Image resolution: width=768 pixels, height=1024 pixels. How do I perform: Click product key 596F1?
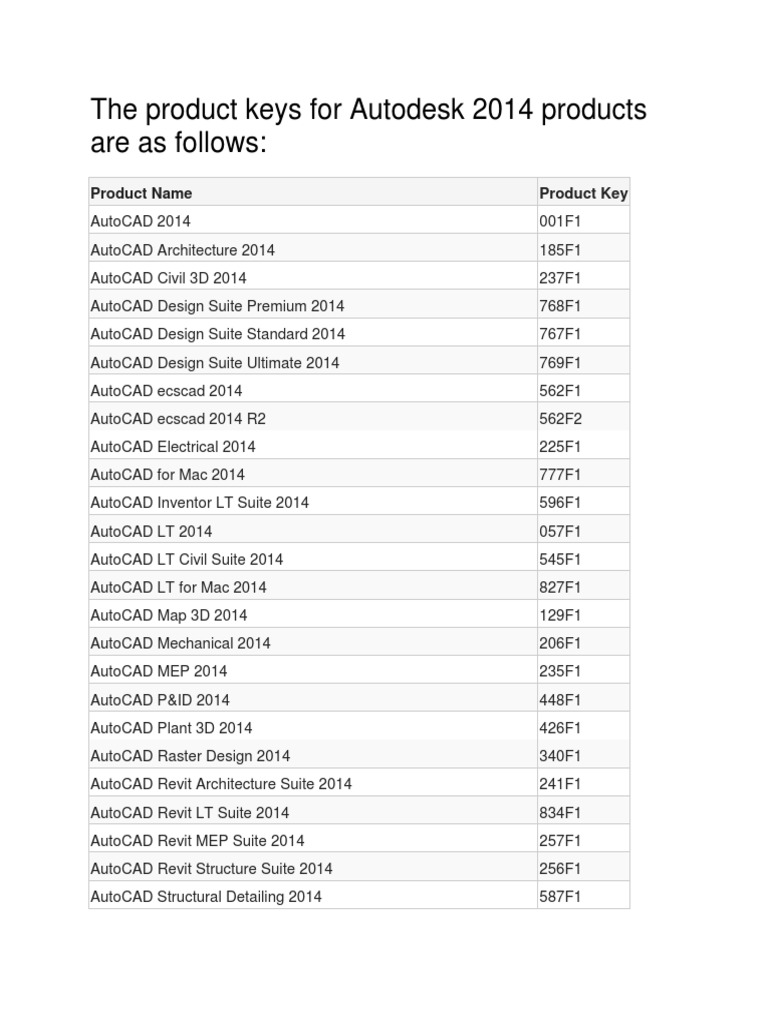coord(560,502)
